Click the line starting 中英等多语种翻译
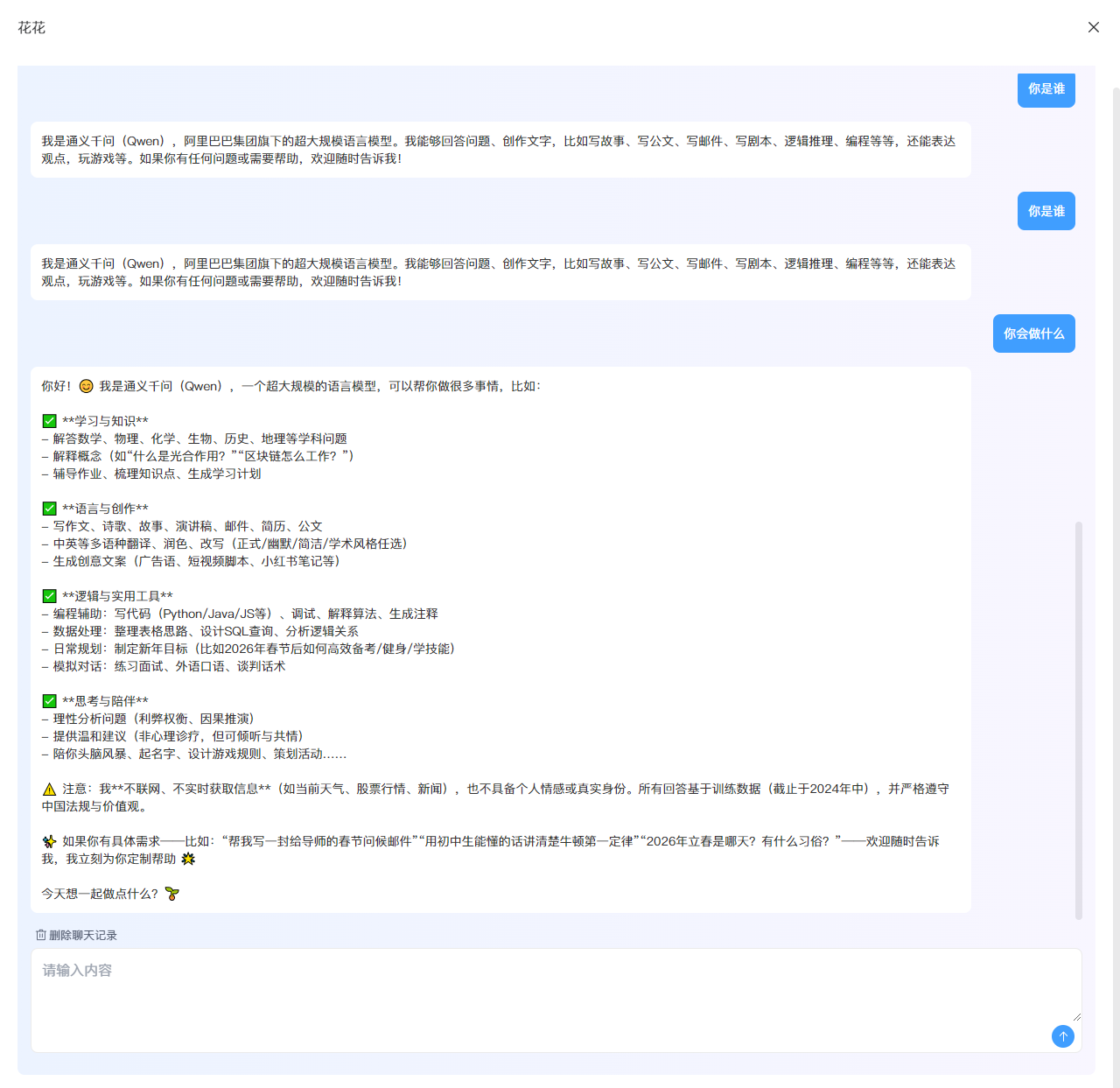1120x1088 pixels. pyautogui.click(x=224, y=544)
